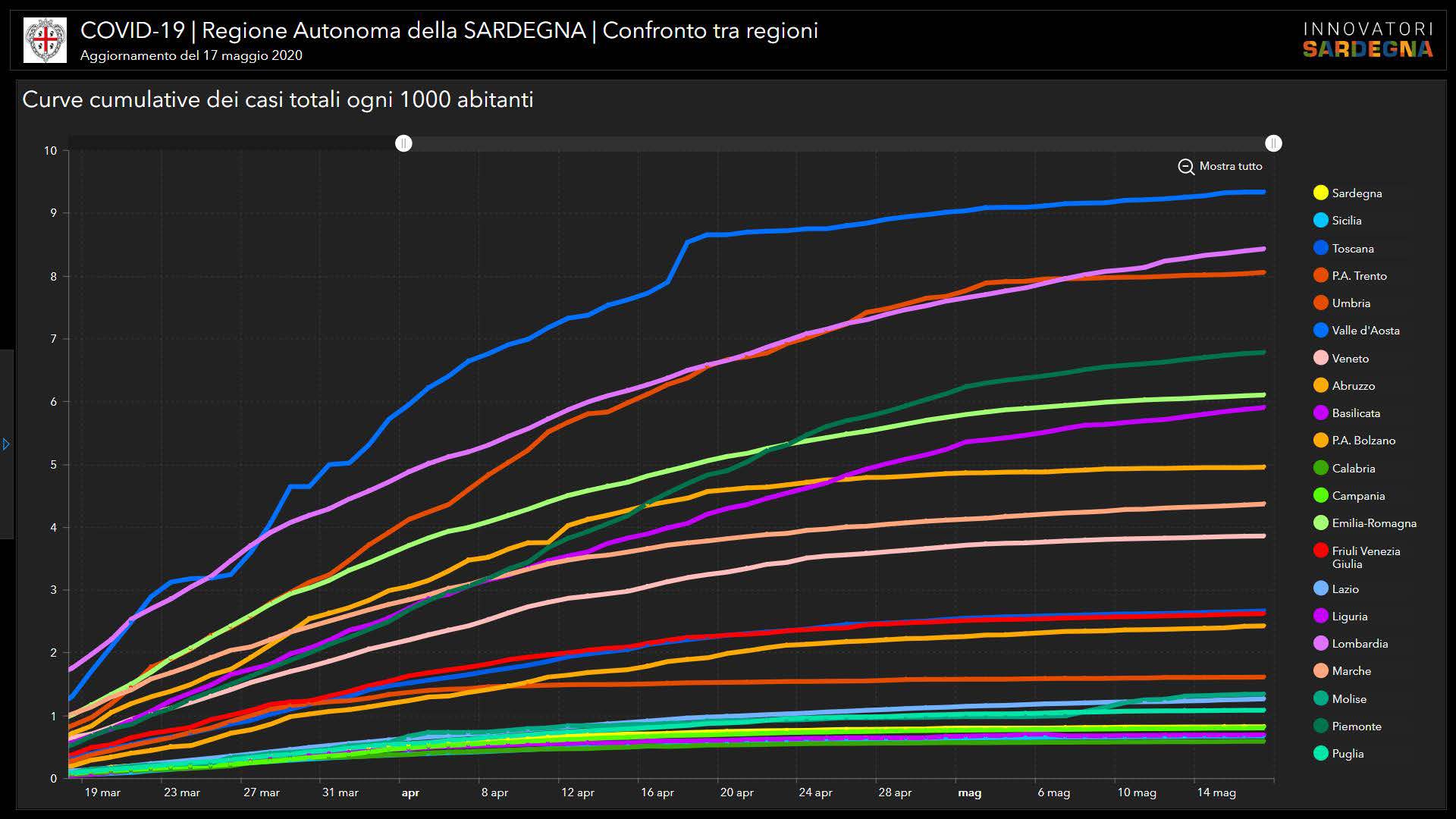Image resolution: width=1456 pixels, height=819 pixels.
Task: Click the Piemonte dark green legend dot
Action: [1321, 726]
